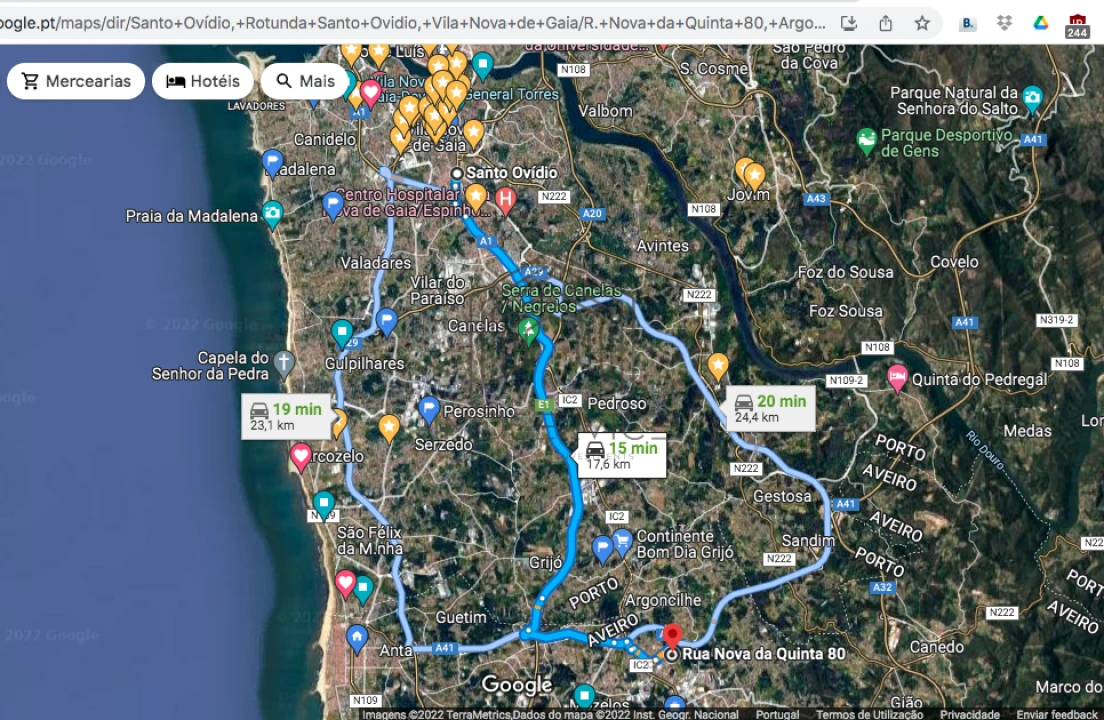Filter map by Hotéis
This screenshot has height=720, width=1104.
[202, 81]
